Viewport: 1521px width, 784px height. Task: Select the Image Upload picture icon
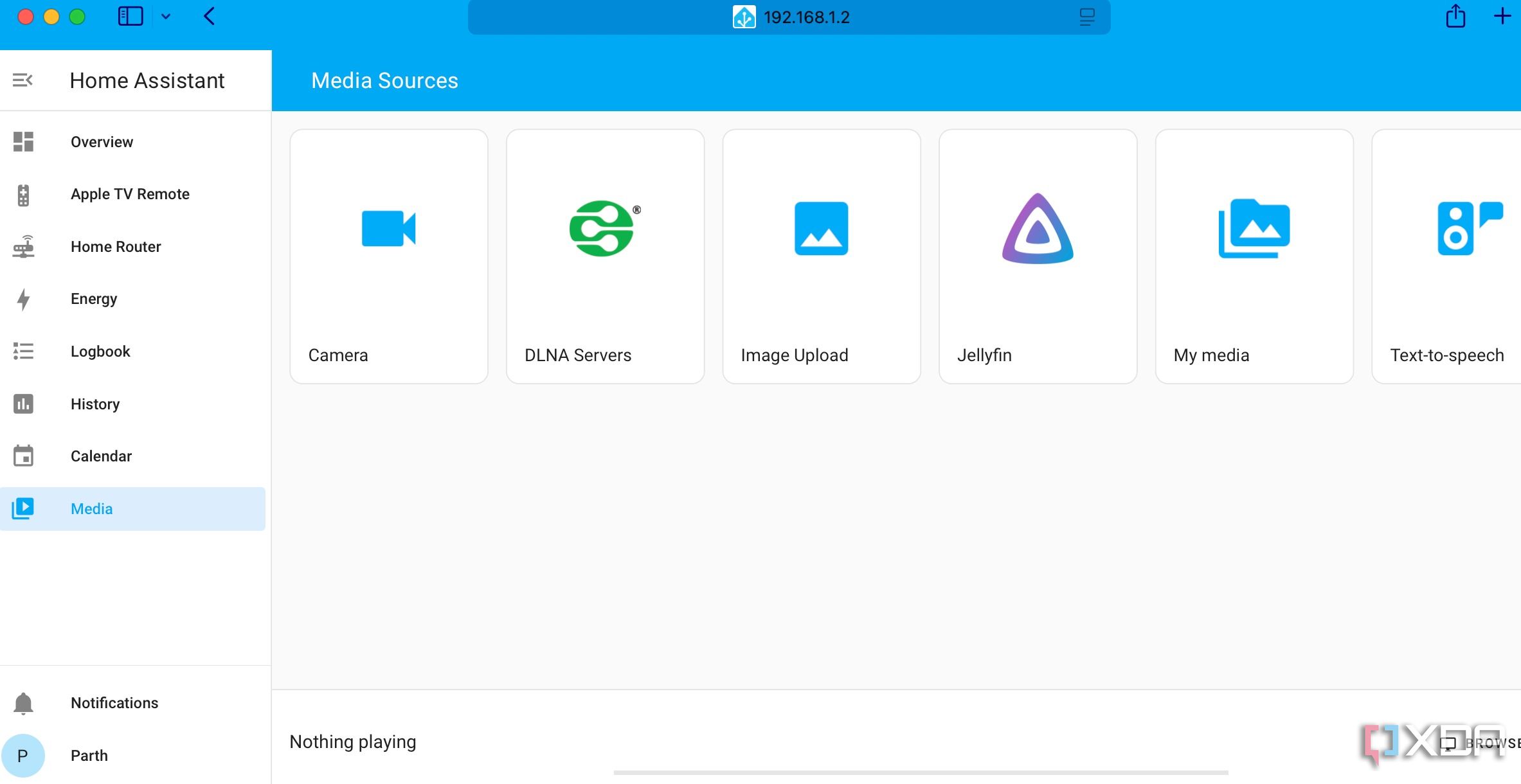pos(821,228)
